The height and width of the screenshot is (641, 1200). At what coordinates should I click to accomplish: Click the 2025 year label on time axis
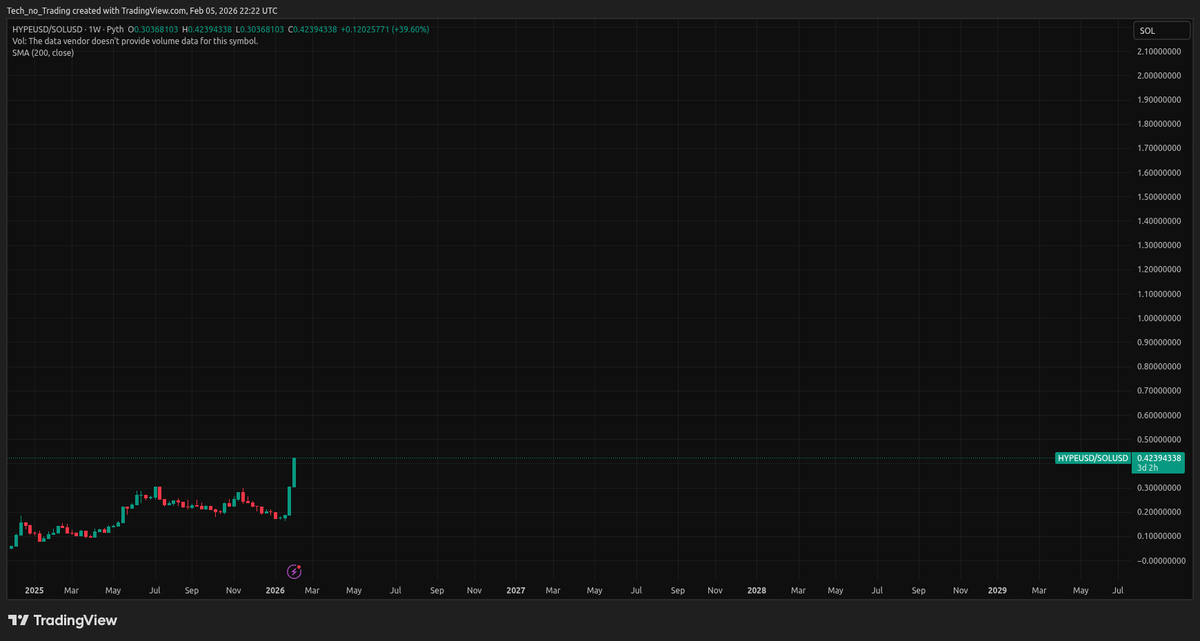coord(34,591)
